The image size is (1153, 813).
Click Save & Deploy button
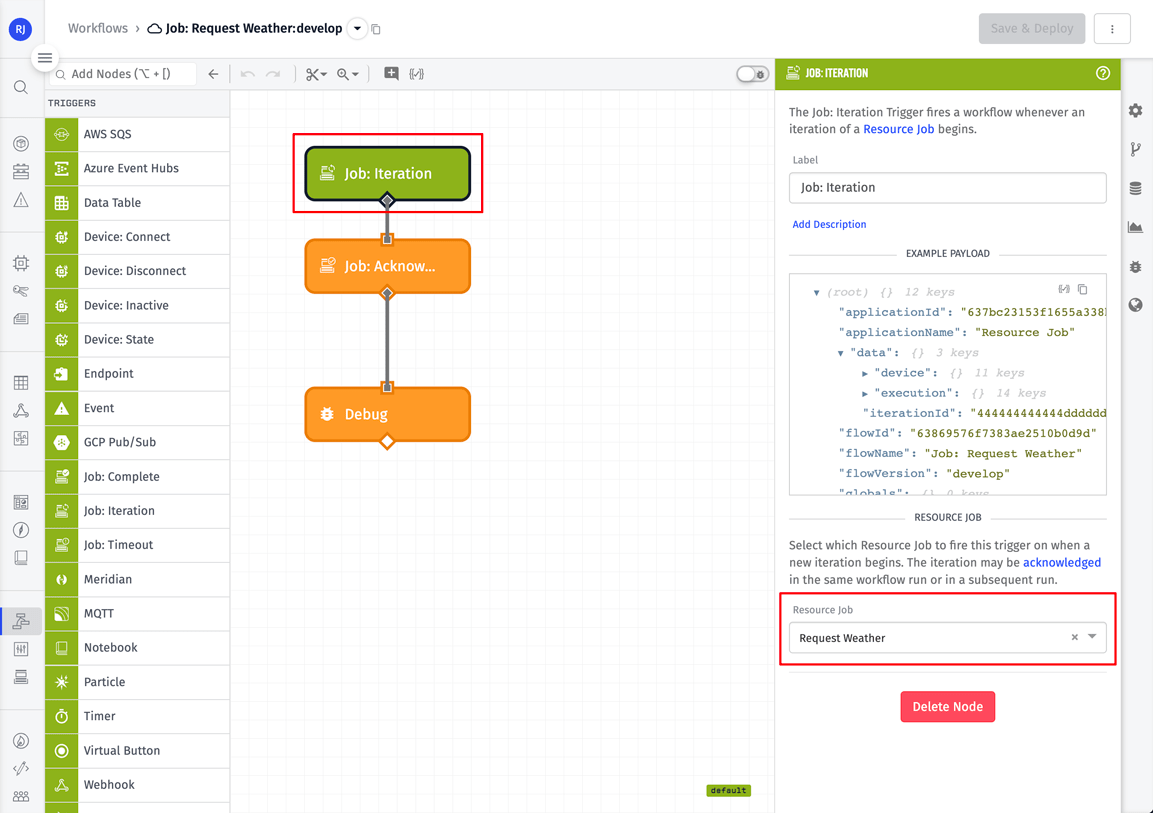(x=1032, y=29)
